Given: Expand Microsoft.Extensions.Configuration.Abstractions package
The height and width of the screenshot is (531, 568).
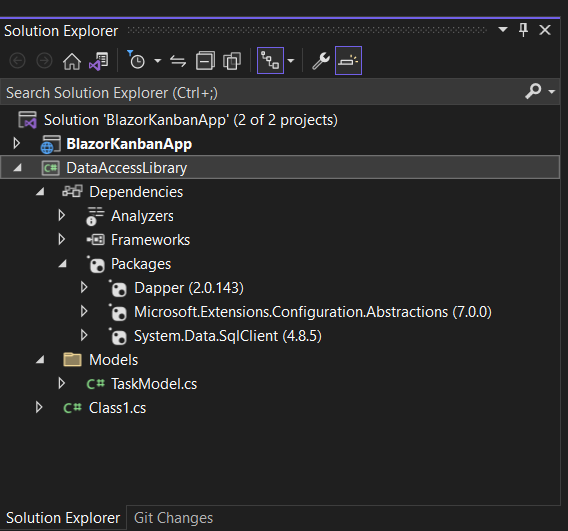Looking at the screenshot, I should [x=84, y=311].
